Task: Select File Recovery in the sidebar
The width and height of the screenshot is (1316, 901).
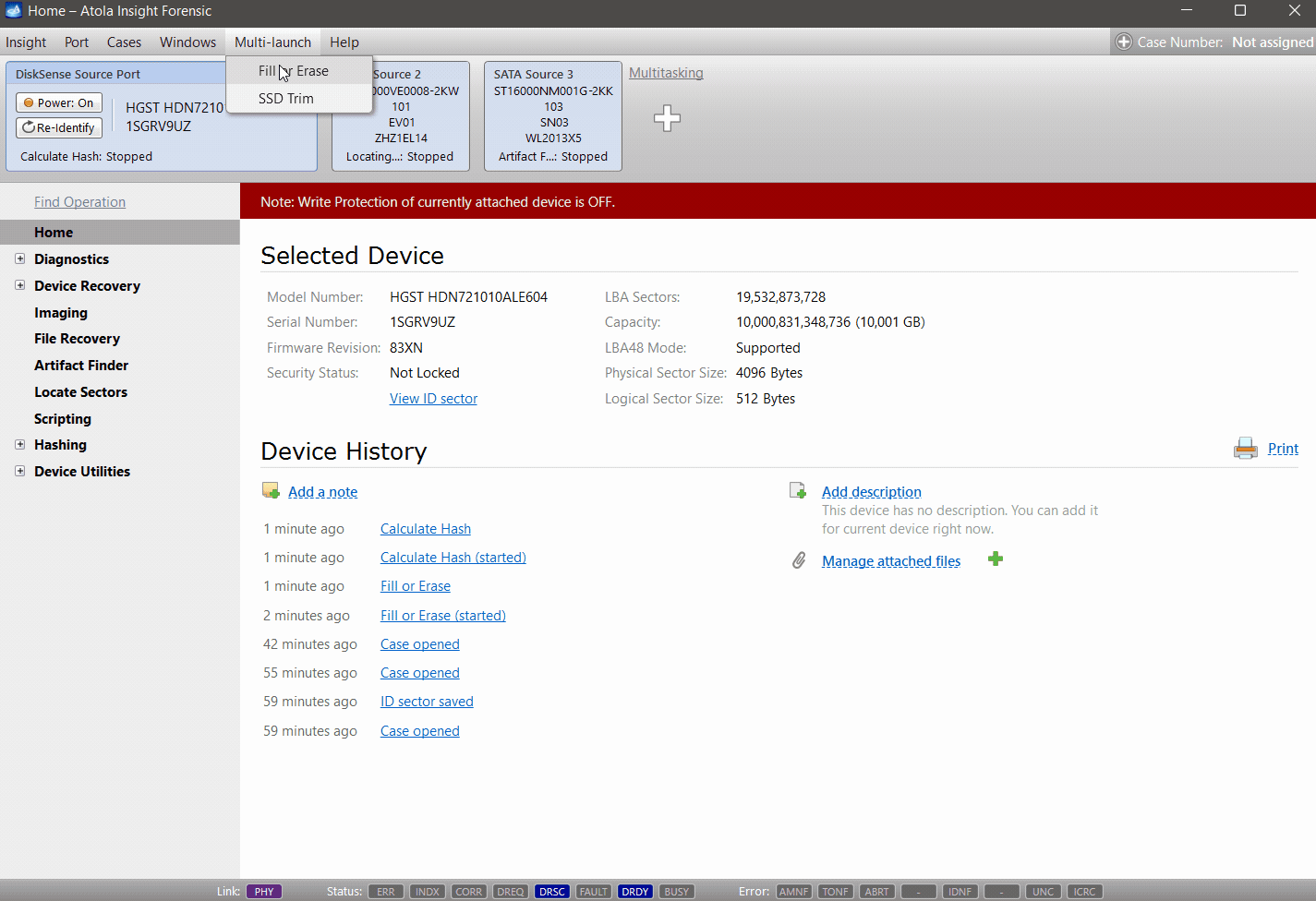Action: 77,339
